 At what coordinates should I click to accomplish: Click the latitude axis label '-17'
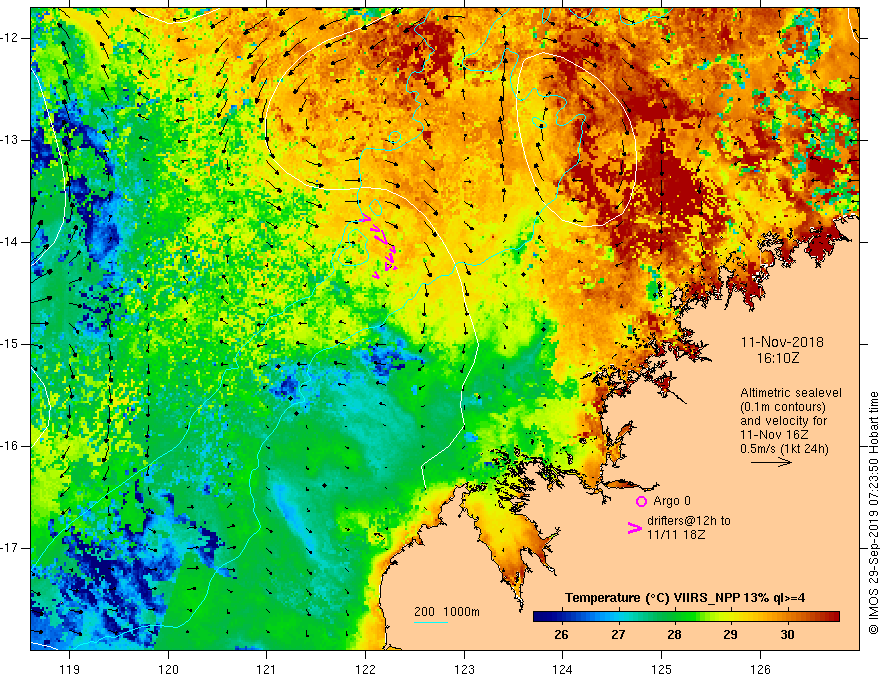click(x=10, y=548)
